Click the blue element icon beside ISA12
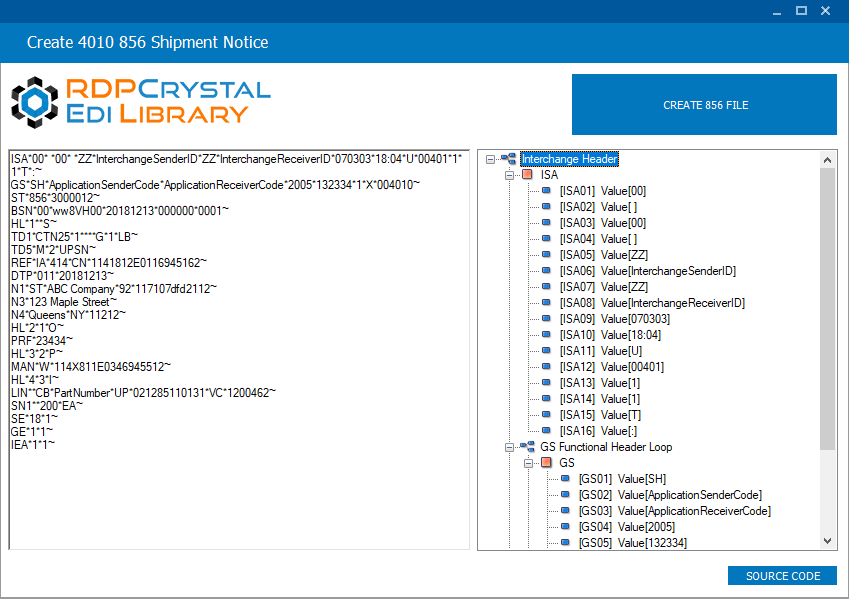This screenshot has height=600, width=849. tap(546, 367)
